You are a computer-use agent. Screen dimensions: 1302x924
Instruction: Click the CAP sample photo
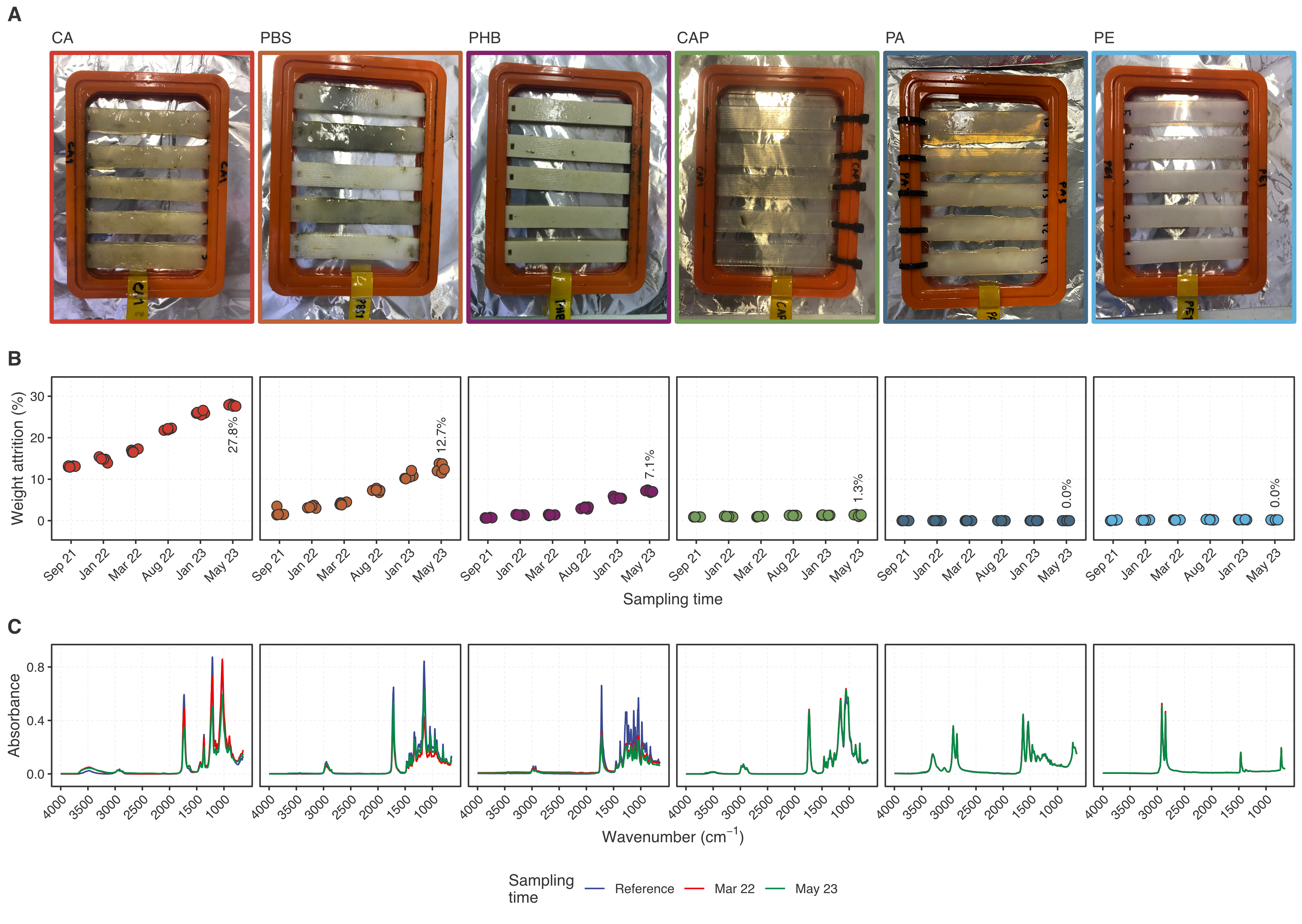tap(776, 187)
